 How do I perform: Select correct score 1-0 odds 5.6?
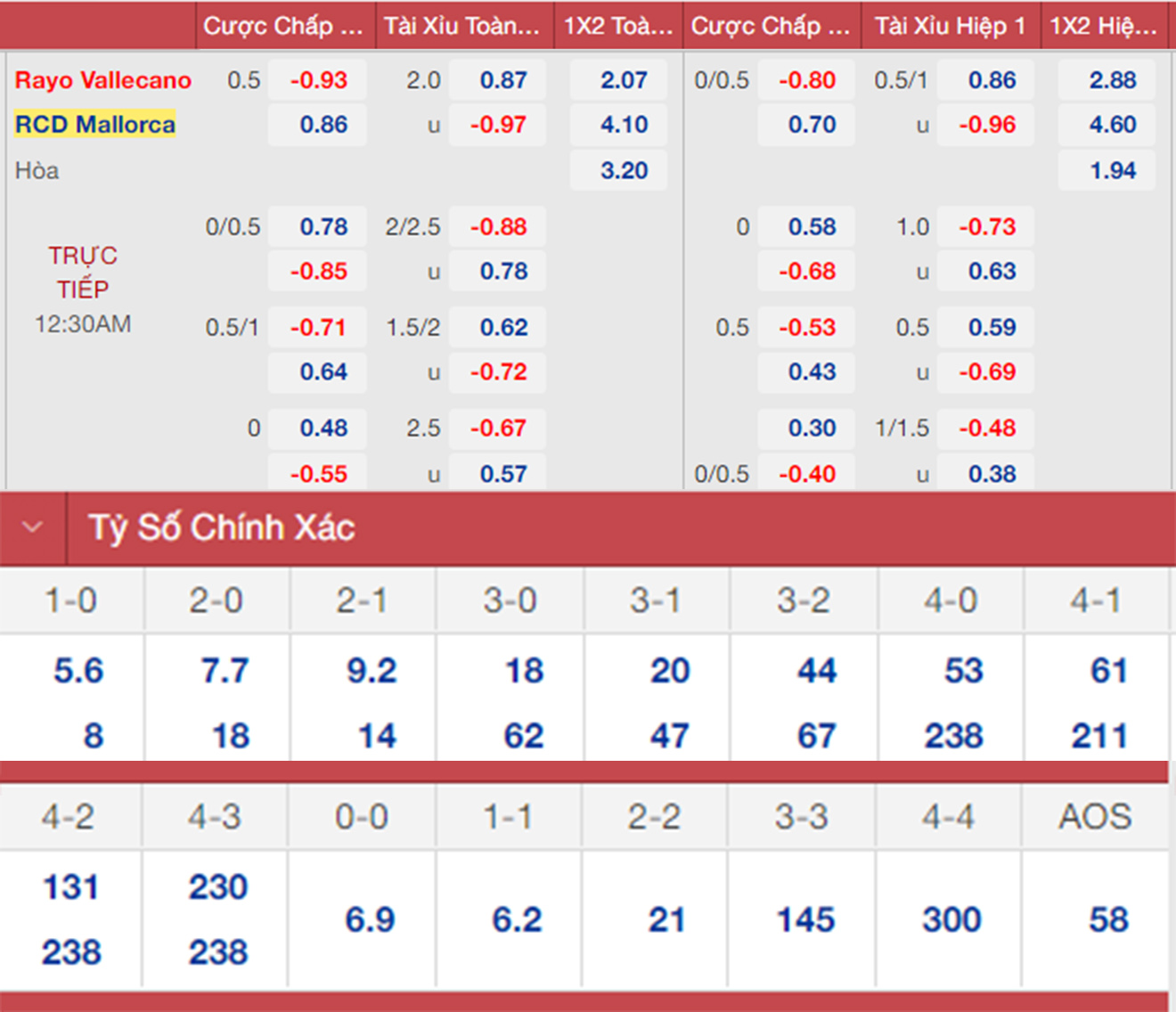coord(78,671)
